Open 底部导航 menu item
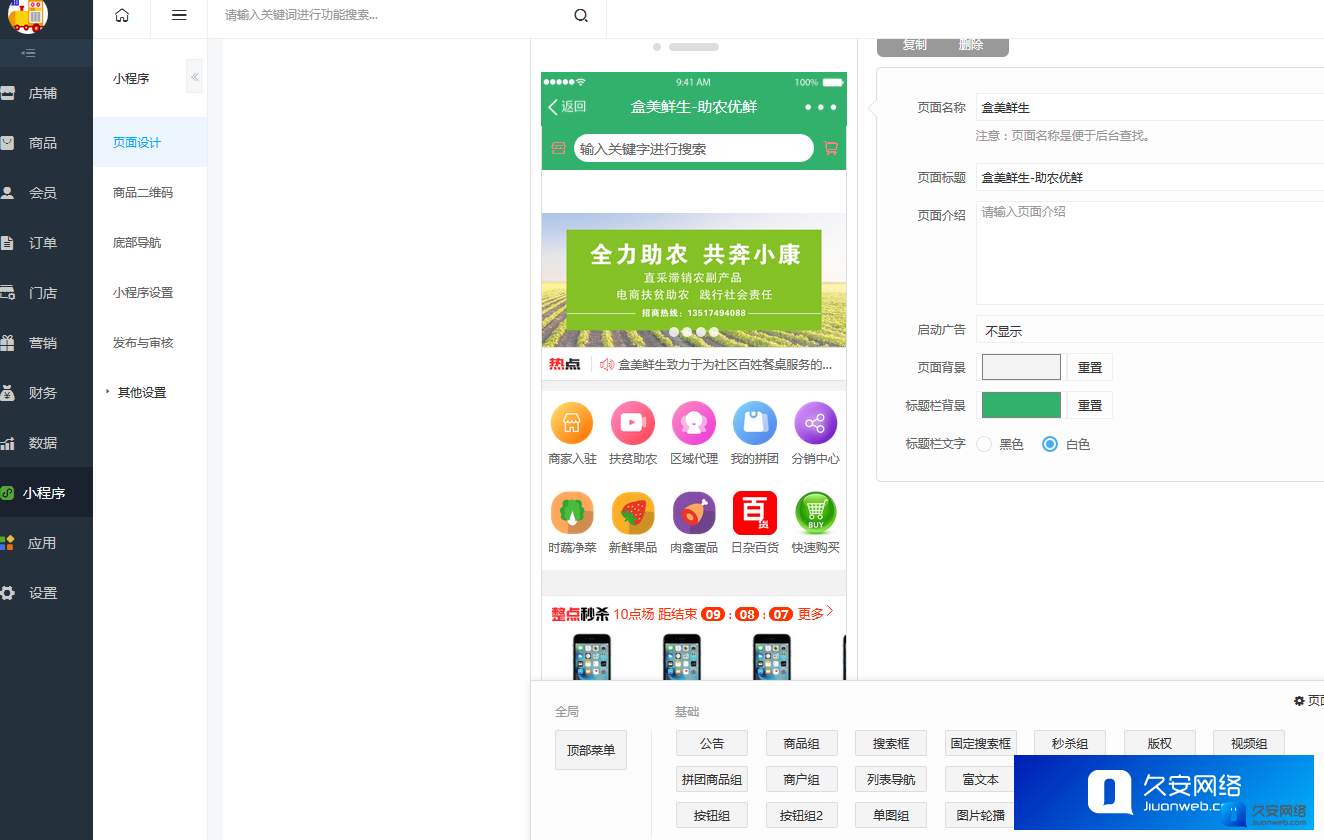 point(137,243)
